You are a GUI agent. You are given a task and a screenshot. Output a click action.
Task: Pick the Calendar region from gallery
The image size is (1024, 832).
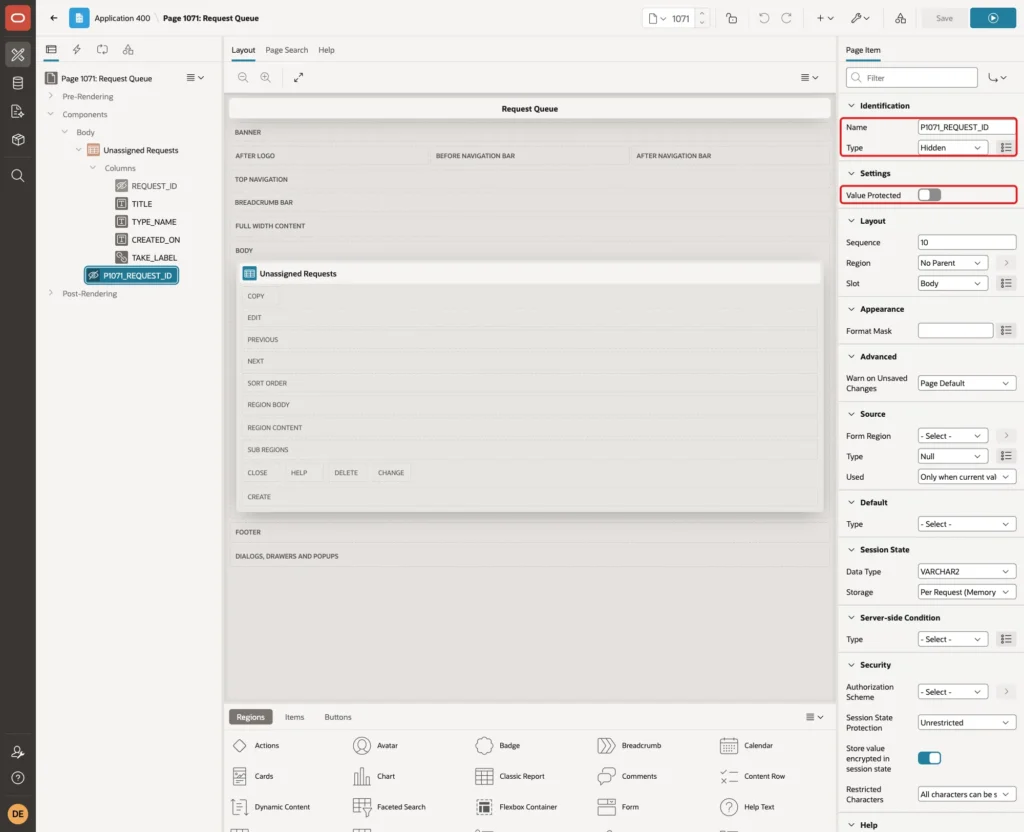pos(746,746)
